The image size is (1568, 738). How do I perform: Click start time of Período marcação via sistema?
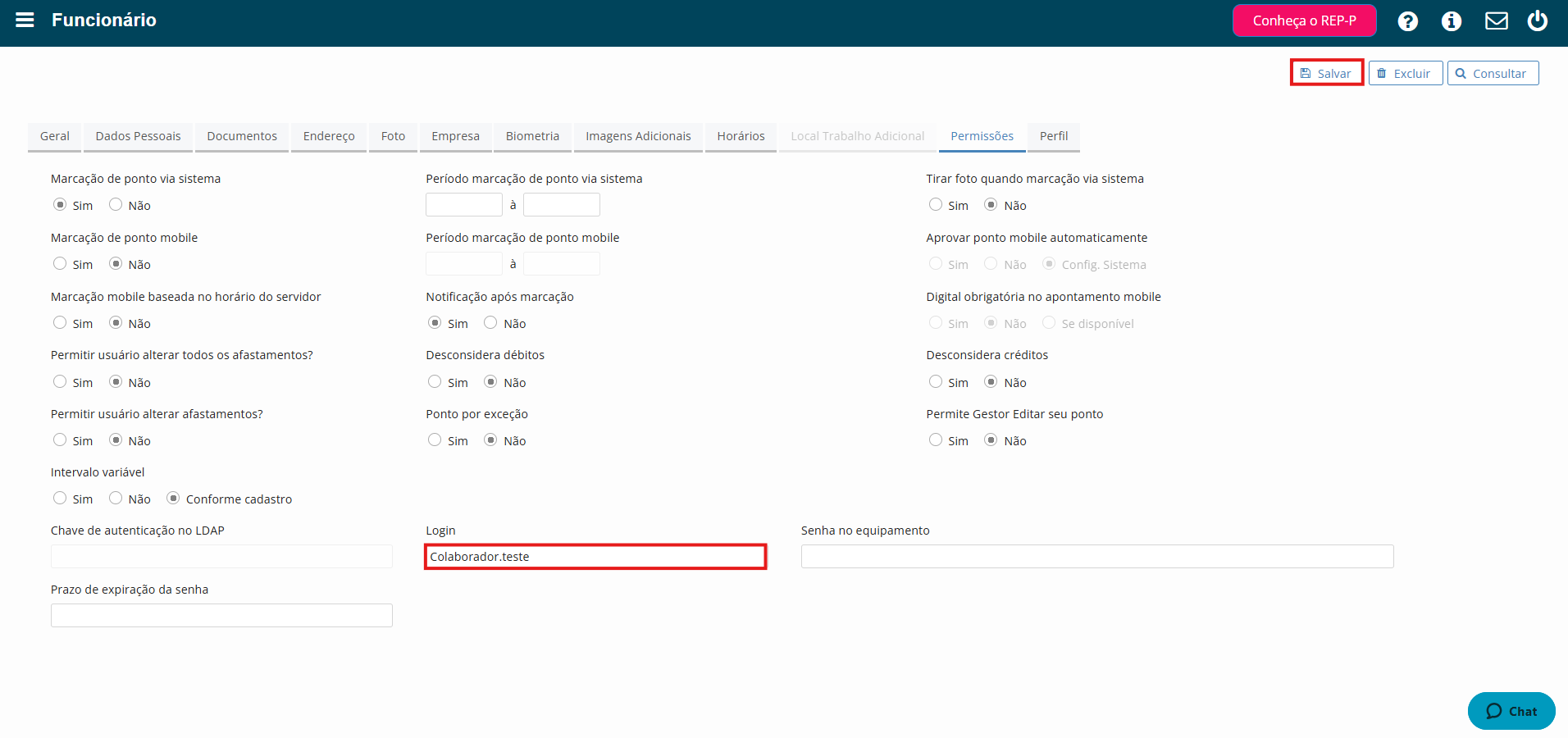pyautogui.click(x=464, y=204)
